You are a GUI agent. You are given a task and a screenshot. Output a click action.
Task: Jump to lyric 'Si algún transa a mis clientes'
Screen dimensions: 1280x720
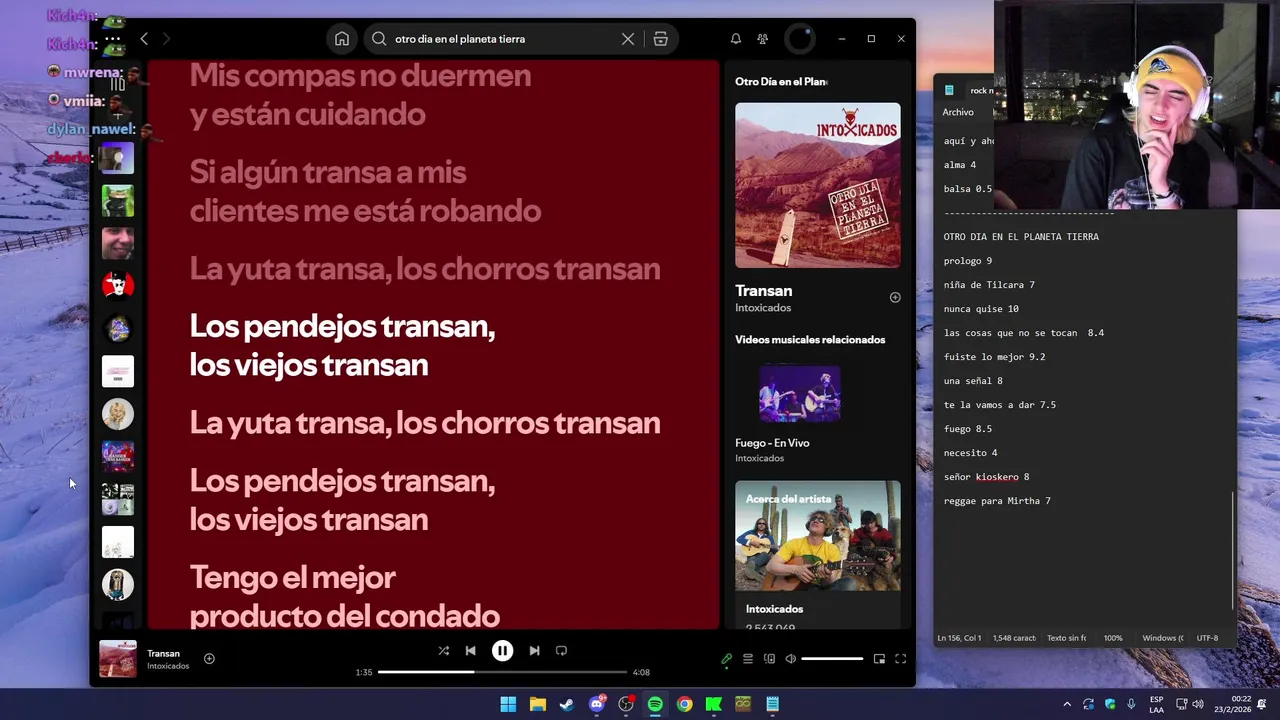pos(365,192)
